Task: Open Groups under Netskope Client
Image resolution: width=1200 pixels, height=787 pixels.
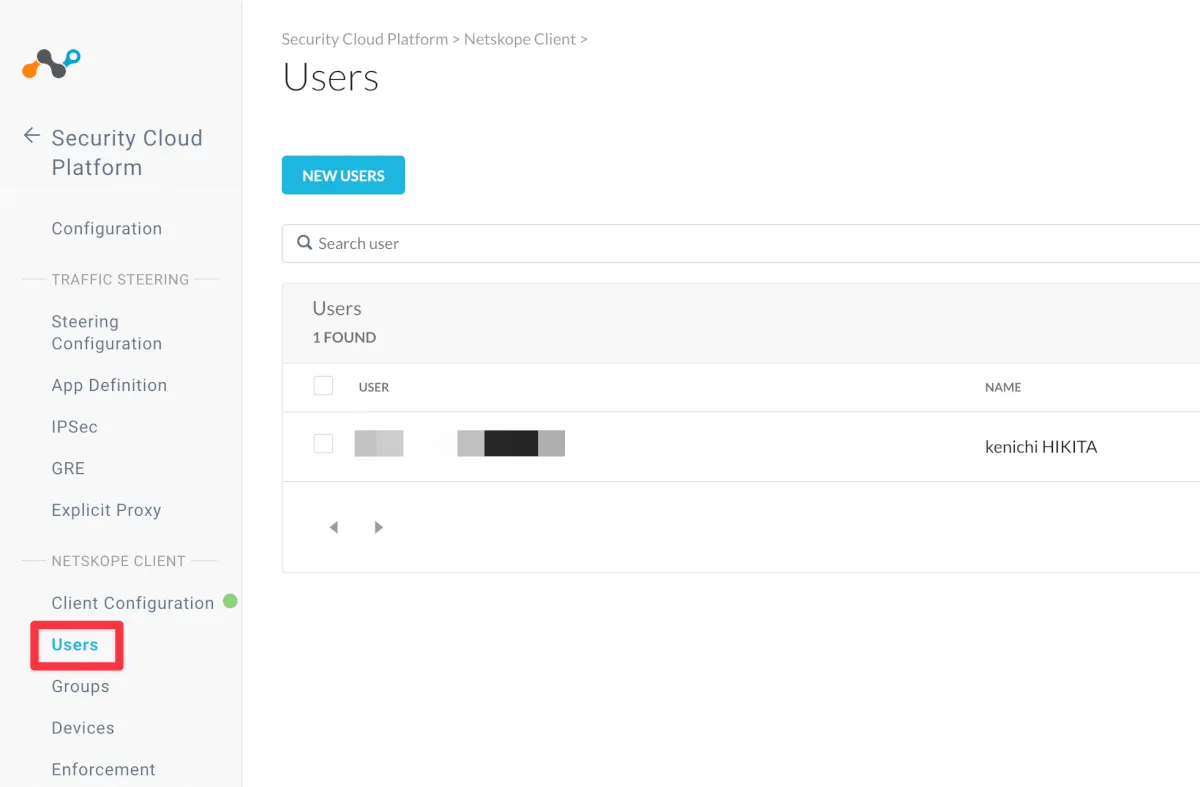Action: point(80,686)
